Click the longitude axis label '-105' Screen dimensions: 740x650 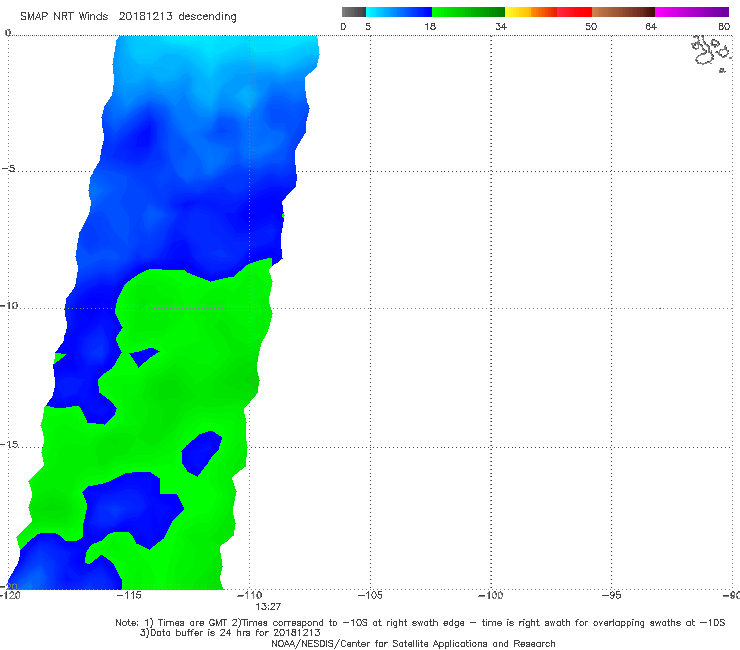370,595
